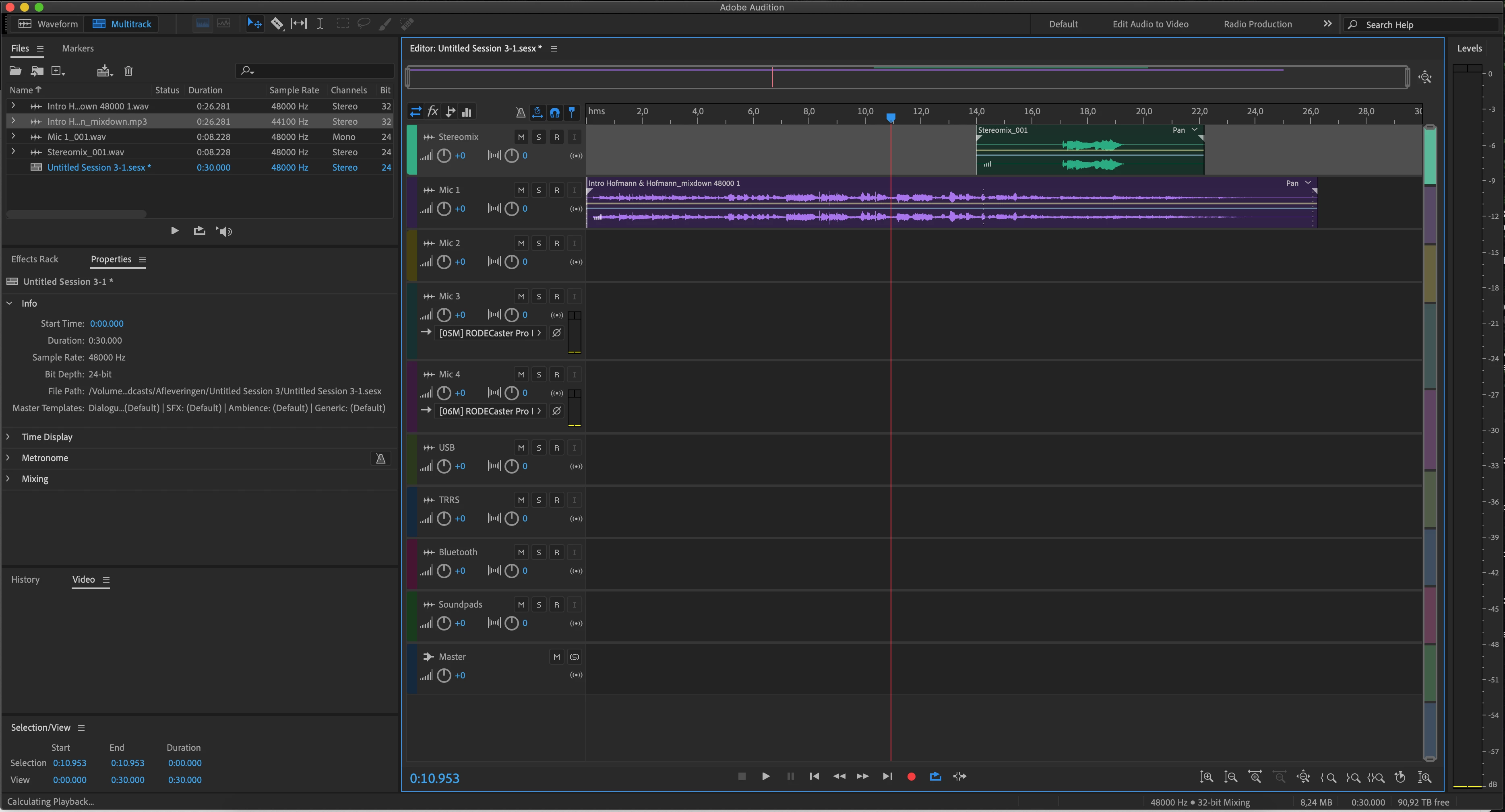This screenshot has width=1505, height=812.
Task: Toggle the metronome icon above the tracks
Action: pos(520,112)
